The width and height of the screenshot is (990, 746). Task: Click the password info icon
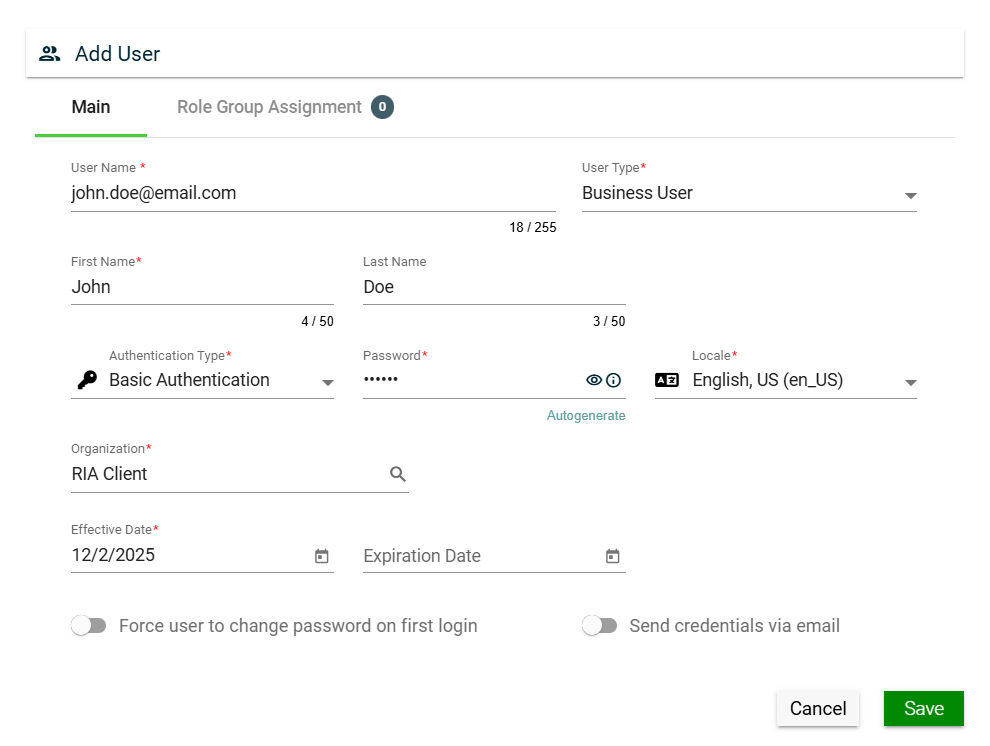[x=614, y=380]
